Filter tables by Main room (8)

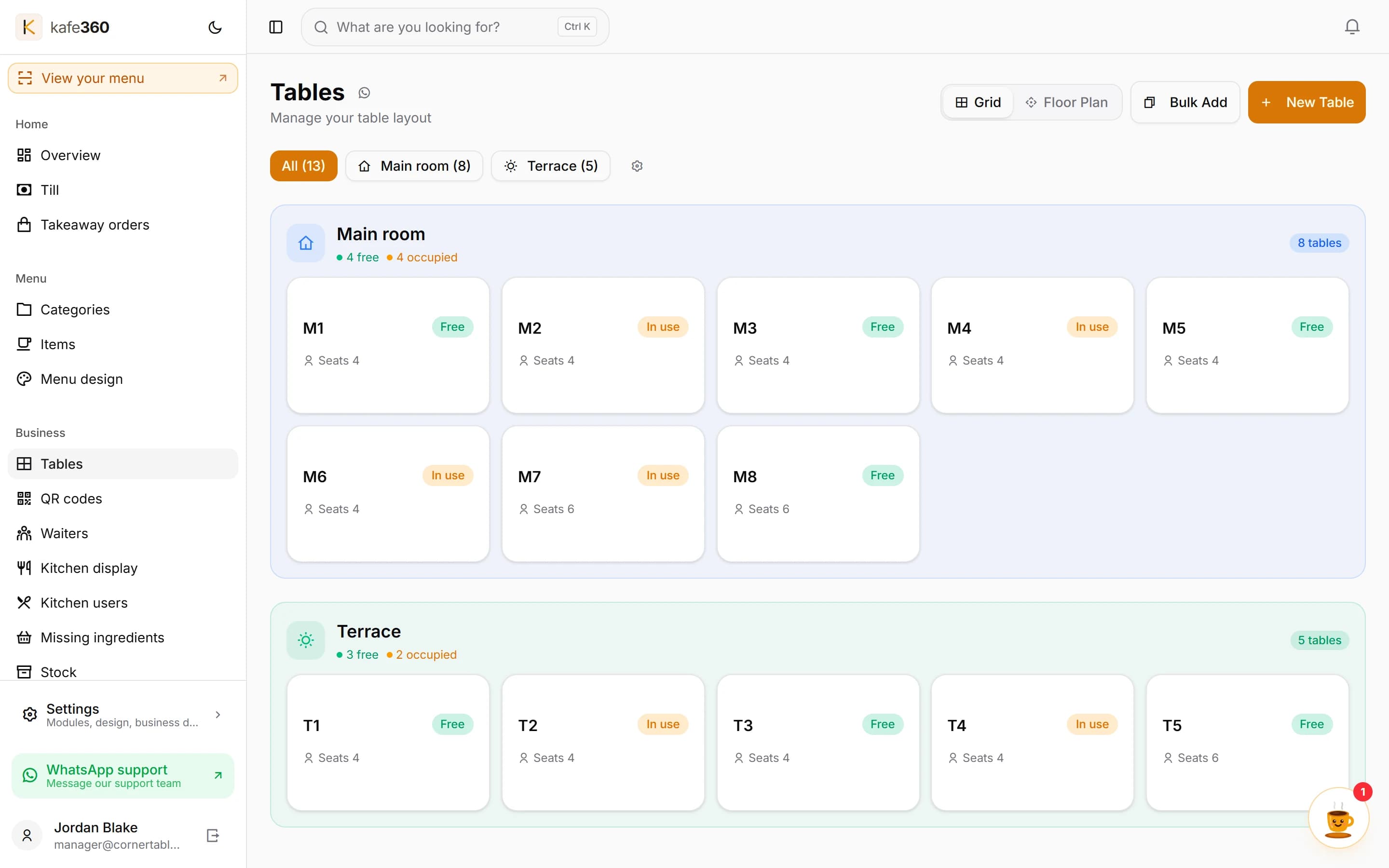point(414,166)
